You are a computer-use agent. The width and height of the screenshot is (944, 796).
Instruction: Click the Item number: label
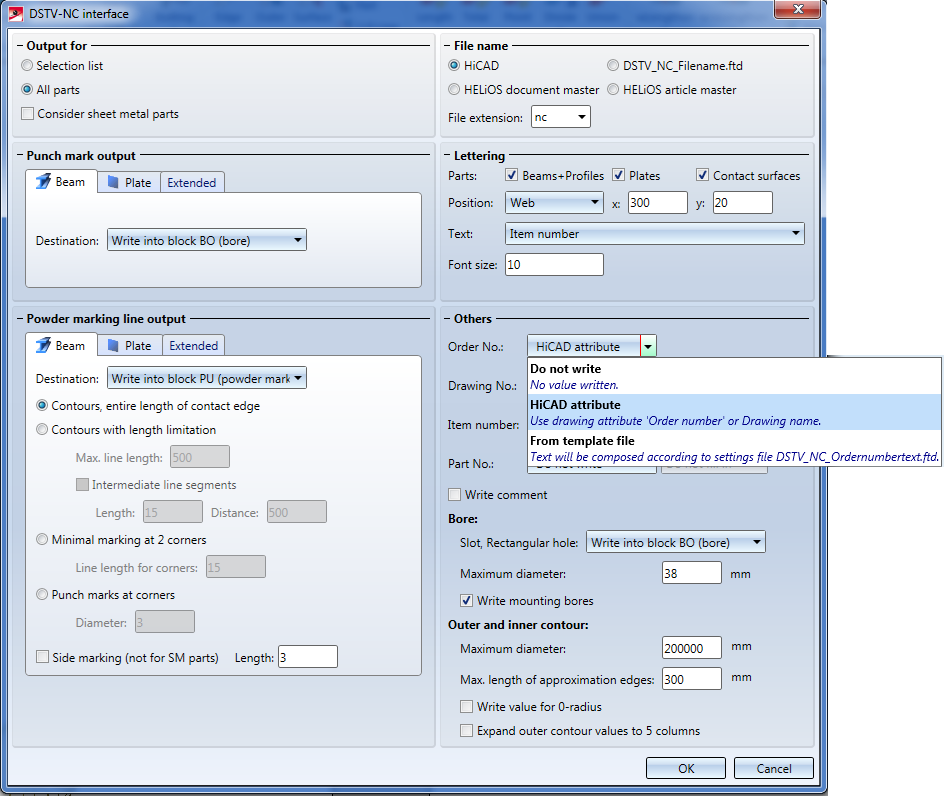(483, 424)
